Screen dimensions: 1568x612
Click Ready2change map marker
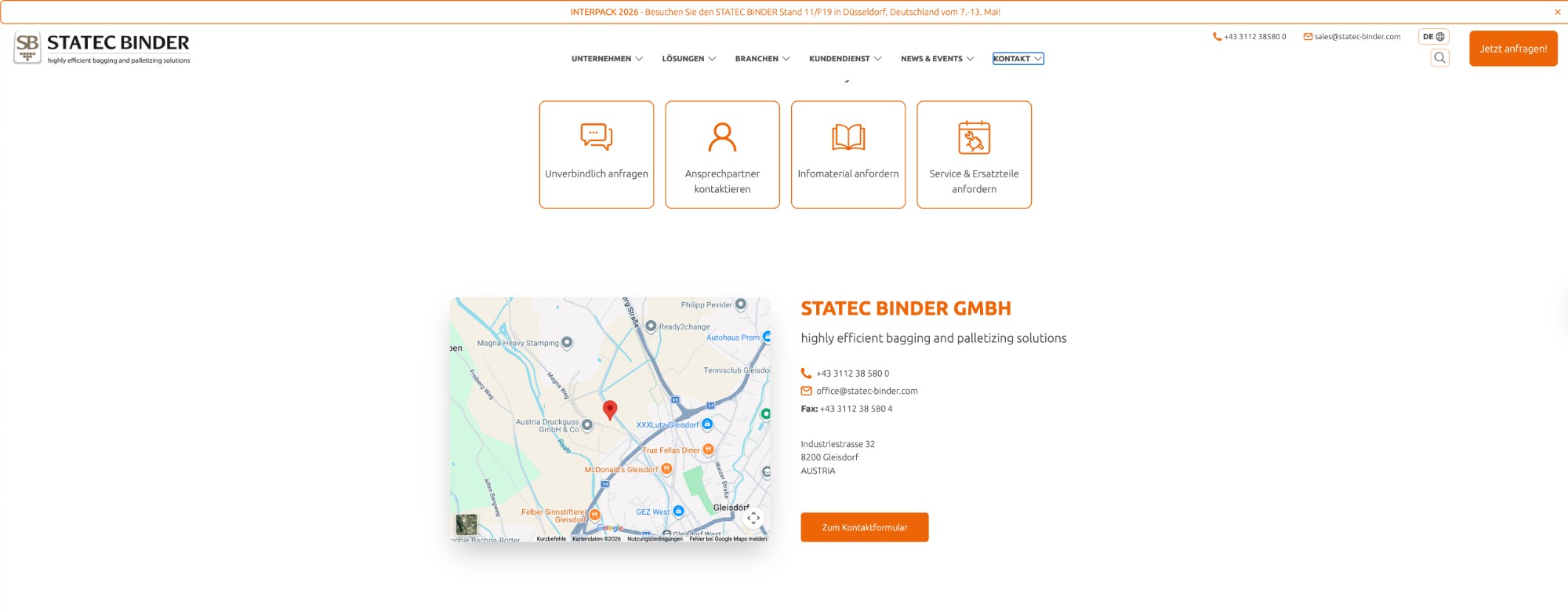click(x=651, y=326)
